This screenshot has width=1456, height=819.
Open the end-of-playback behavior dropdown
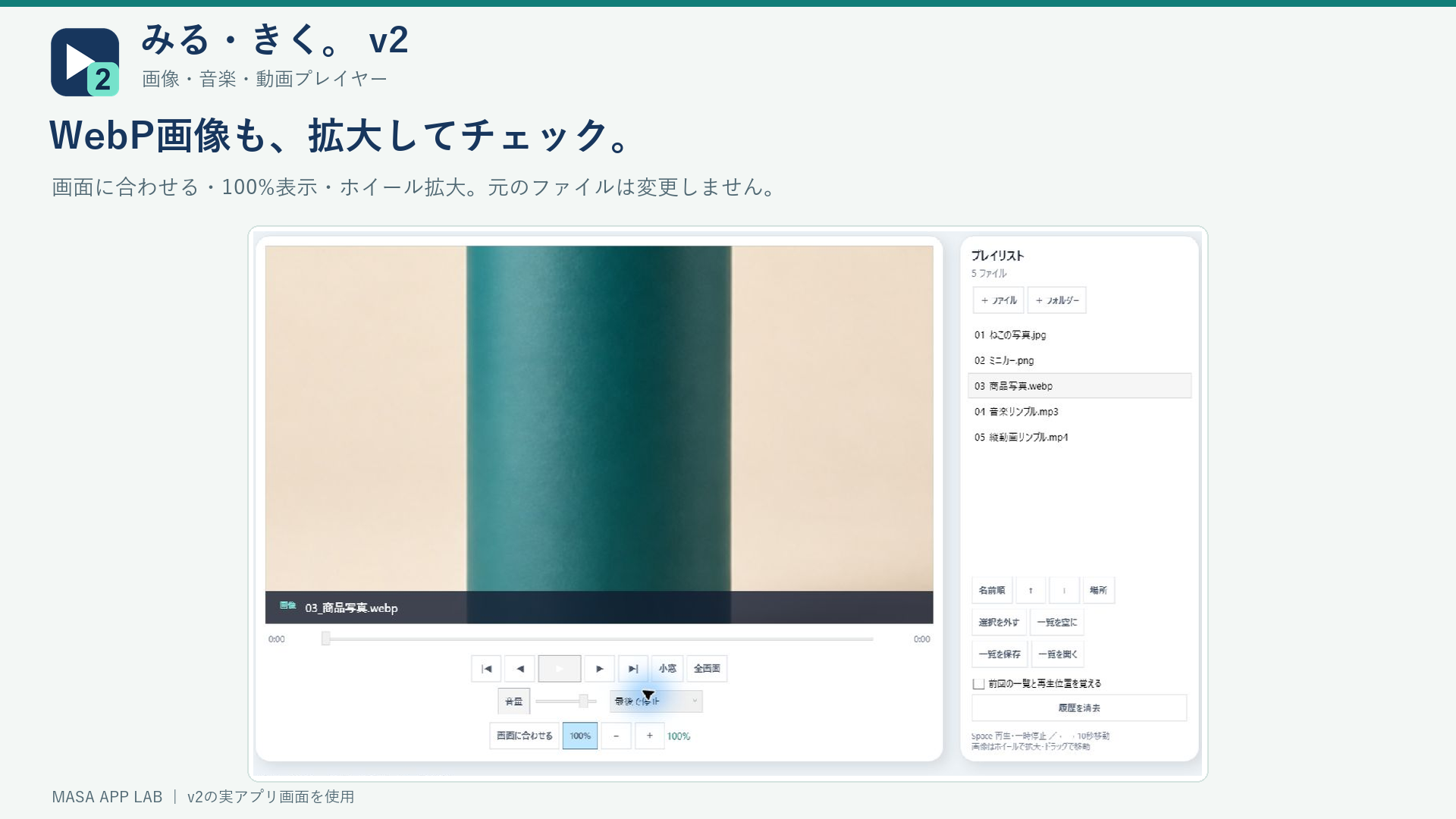[x=656, y=701]
